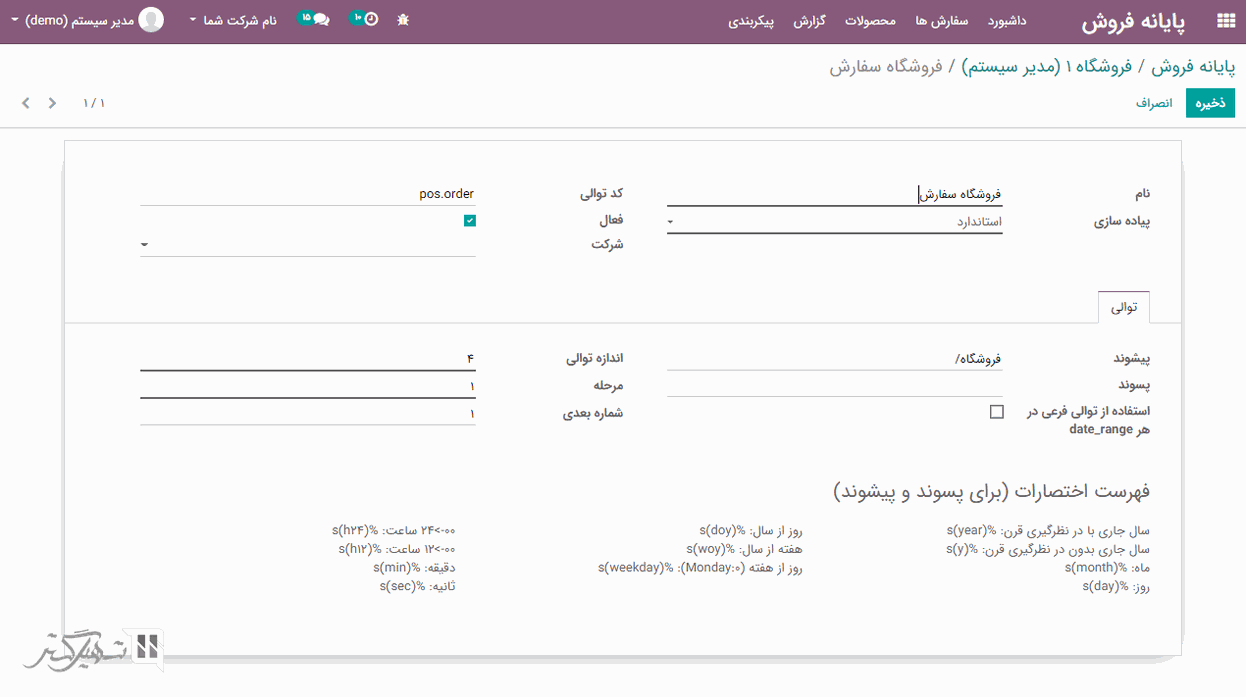
Task: Click the debug bug icon
Action: (403, 20)
